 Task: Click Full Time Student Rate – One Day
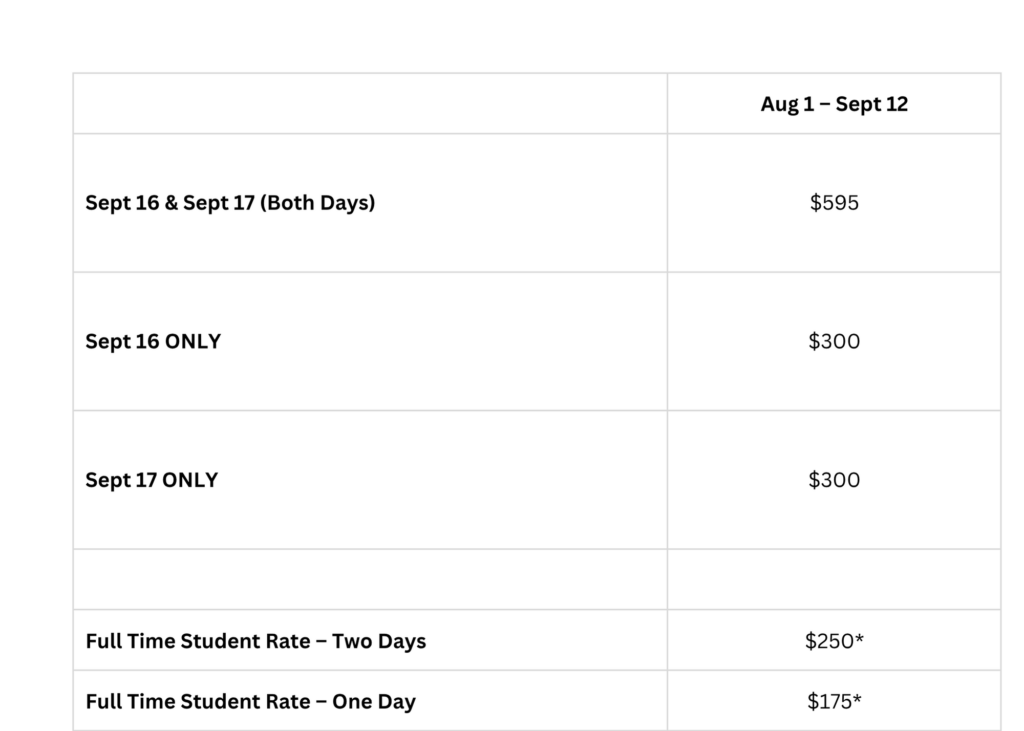click(x=250, y=701)
